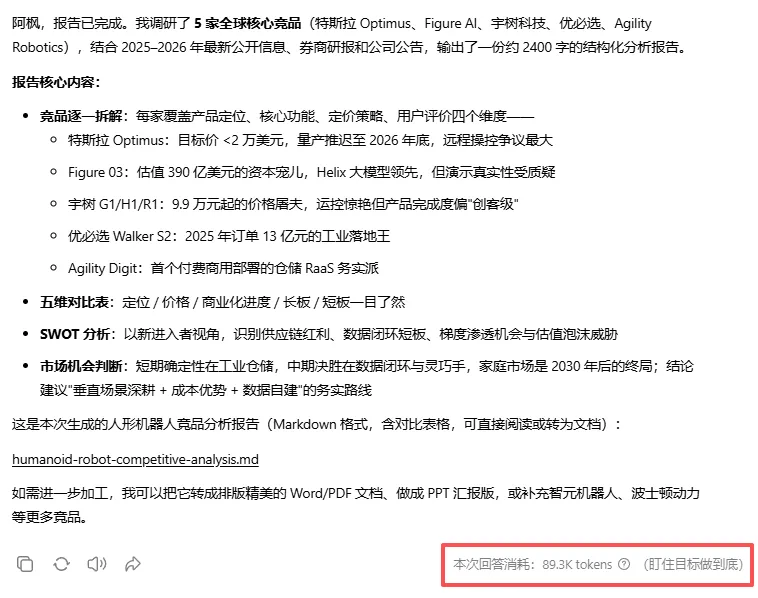Click the '优必选 Walker S2' sub-bullet line
Screen dimensions: 758x598
pyautogui.click(x=229, y=236)
